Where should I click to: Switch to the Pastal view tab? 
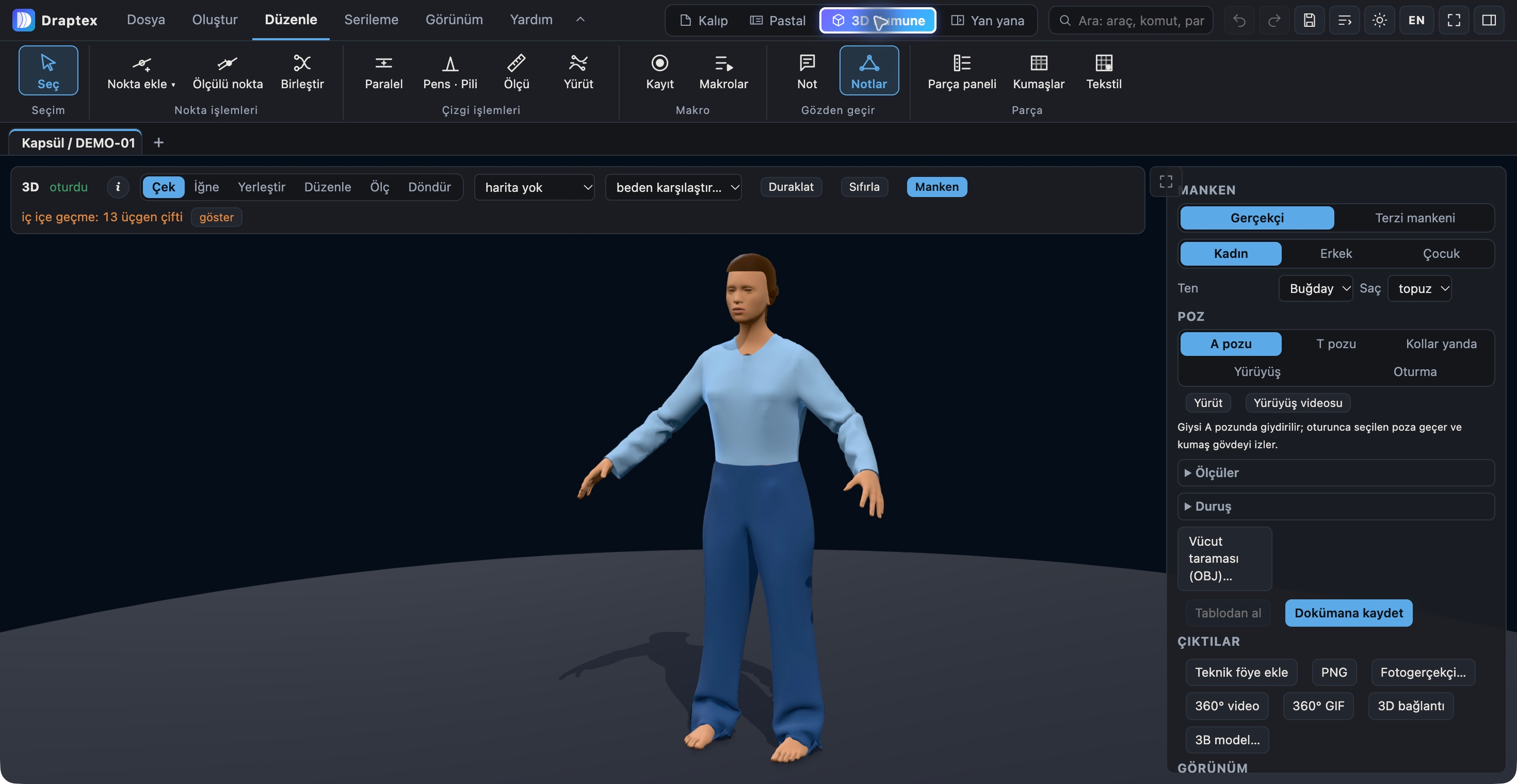click(778, 21)
